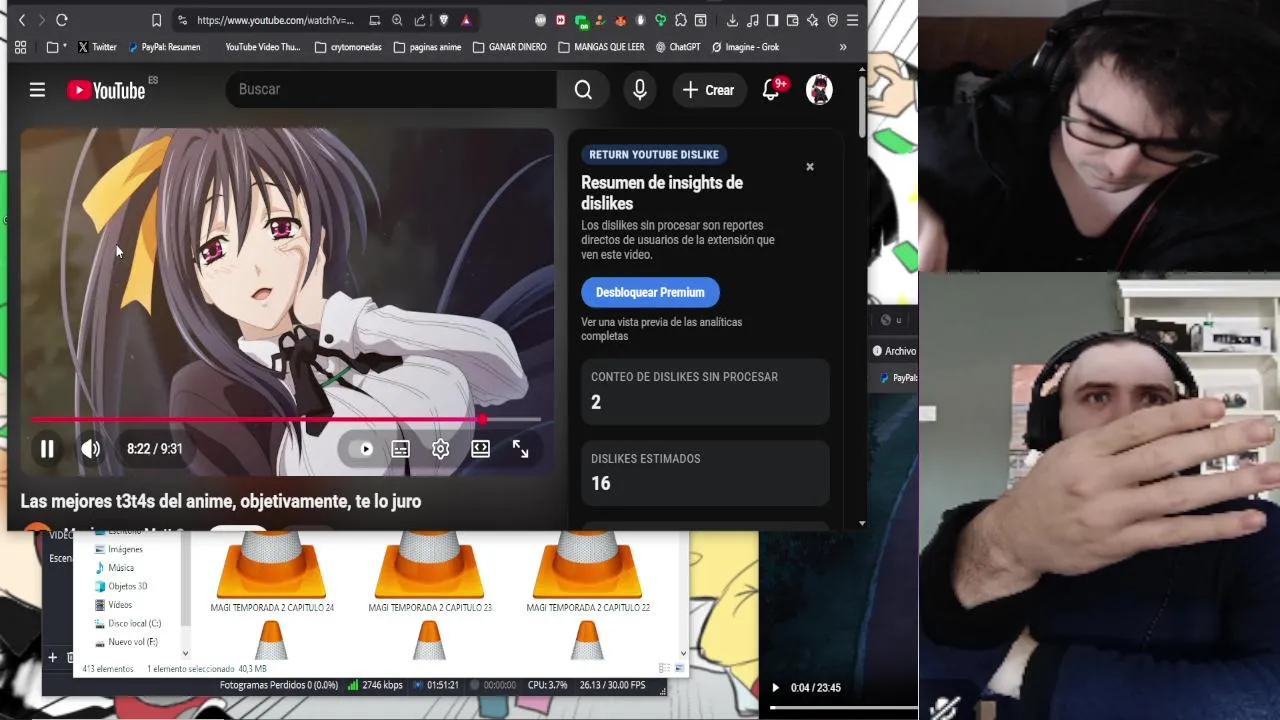Pause the YouTube video
The height and width of the screenshot is (720, 1280).
click(47, 449)
